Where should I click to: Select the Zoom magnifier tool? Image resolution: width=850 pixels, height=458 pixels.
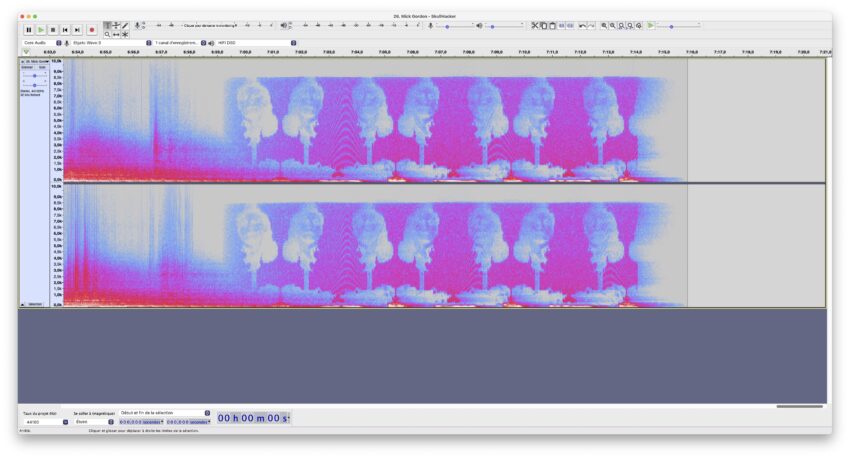107,34
